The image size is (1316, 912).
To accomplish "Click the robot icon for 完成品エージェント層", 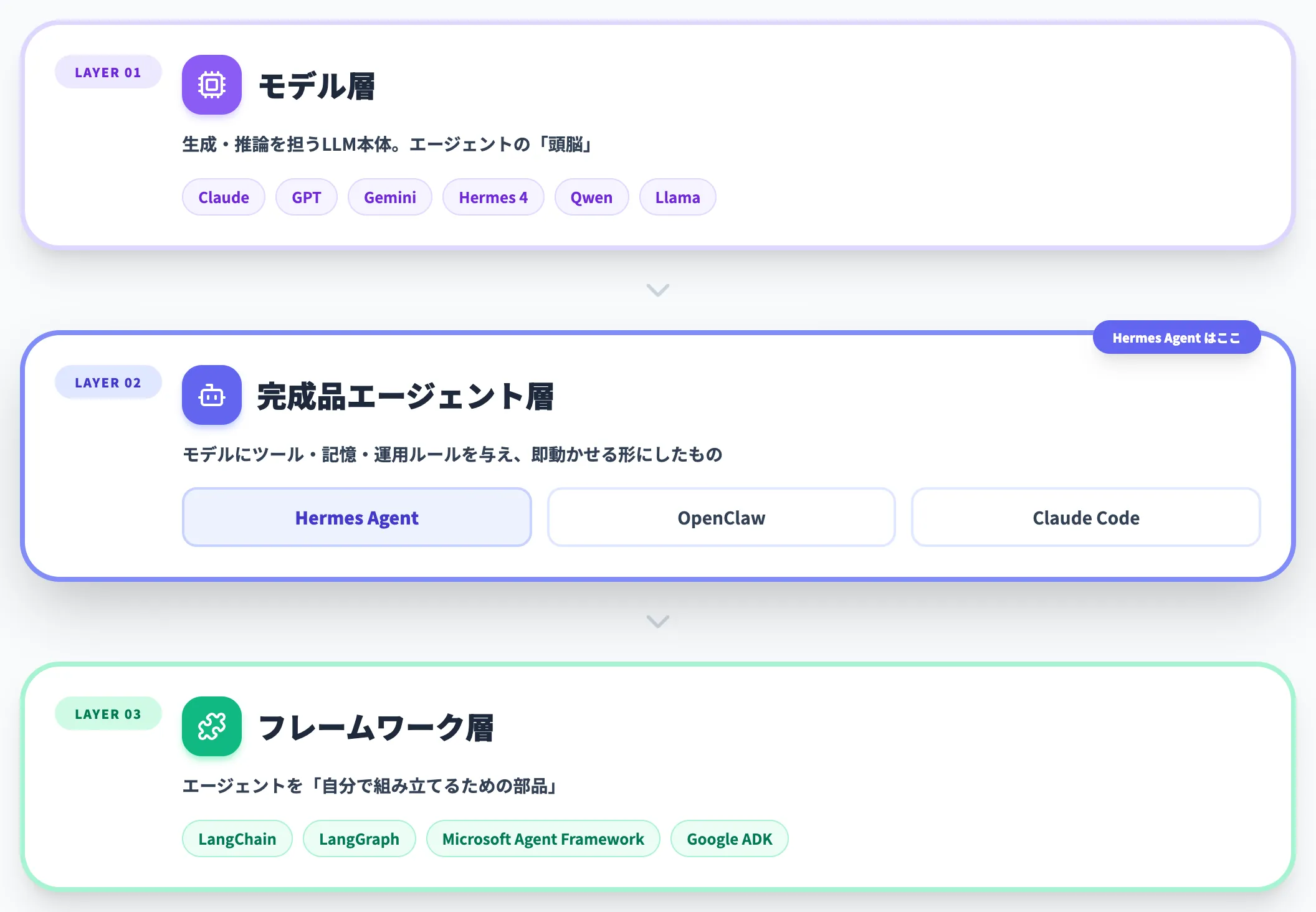I will pos(212,395).
